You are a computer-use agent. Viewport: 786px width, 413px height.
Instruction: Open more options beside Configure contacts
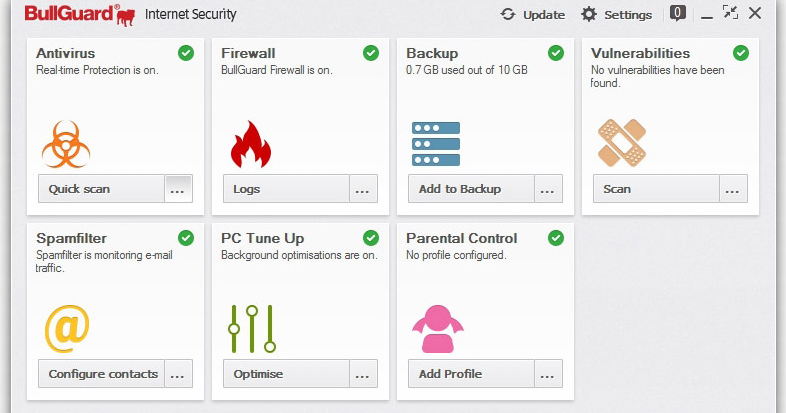(178, 373)
